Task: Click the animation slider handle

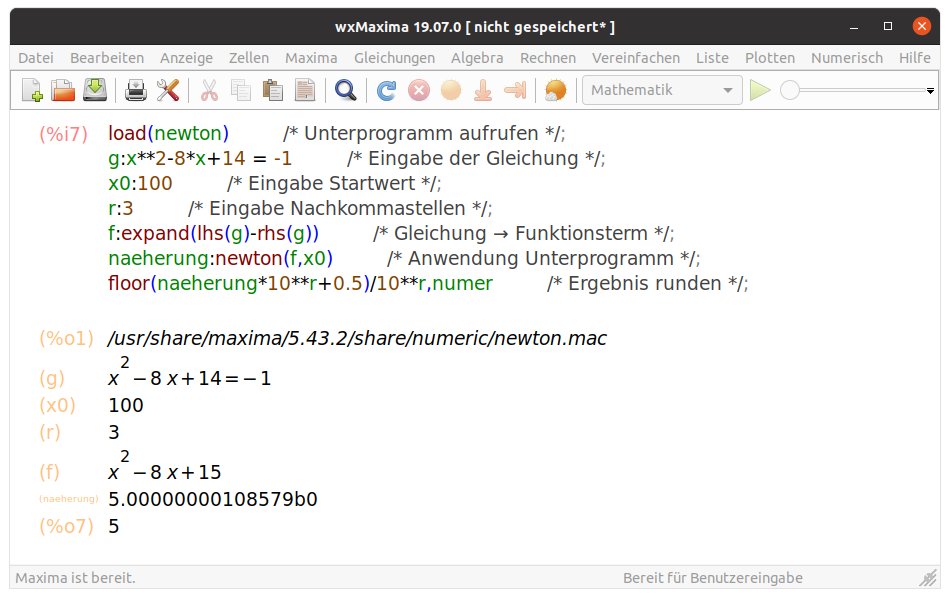Action: pos(789,90)
